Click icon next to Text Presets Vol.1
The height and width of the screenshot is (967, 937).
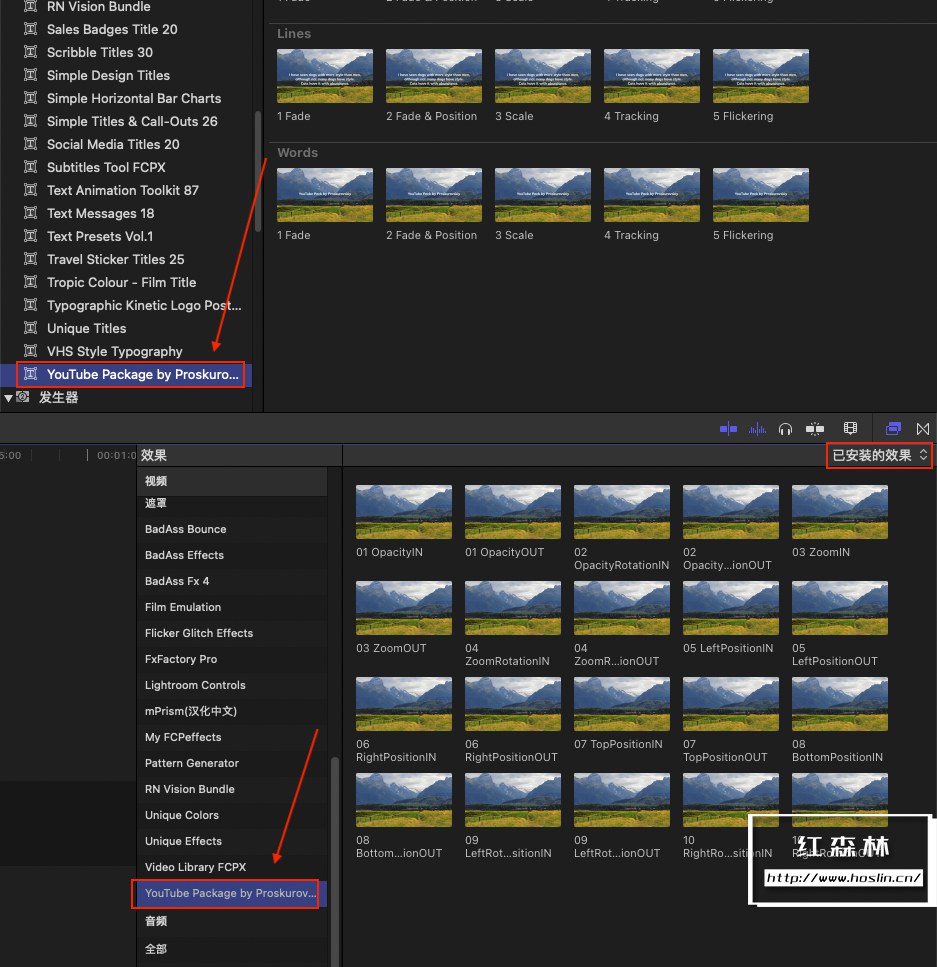pos(30,236)
